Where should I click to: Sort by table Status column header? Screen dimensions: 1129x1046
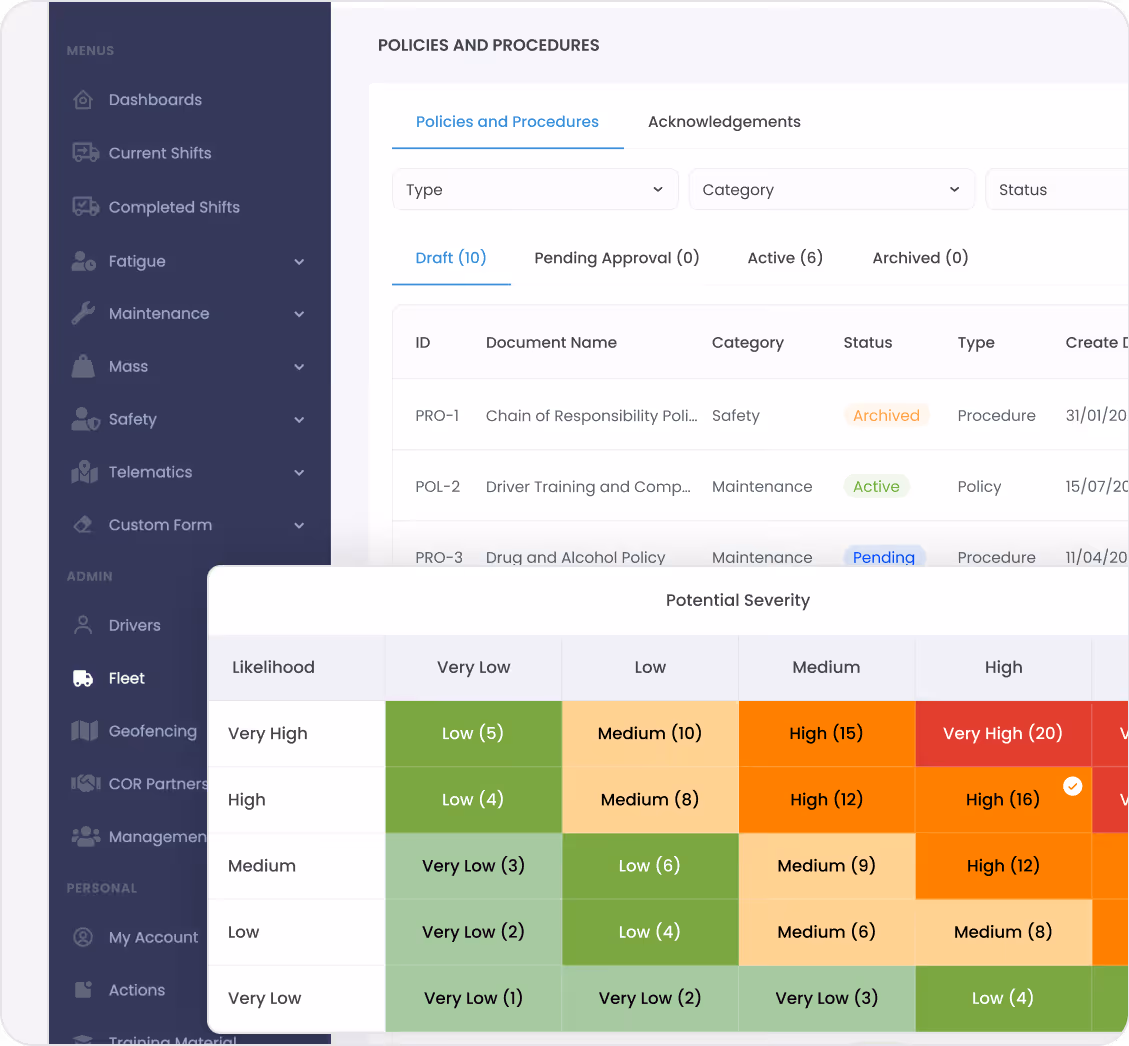pos(868,343)
